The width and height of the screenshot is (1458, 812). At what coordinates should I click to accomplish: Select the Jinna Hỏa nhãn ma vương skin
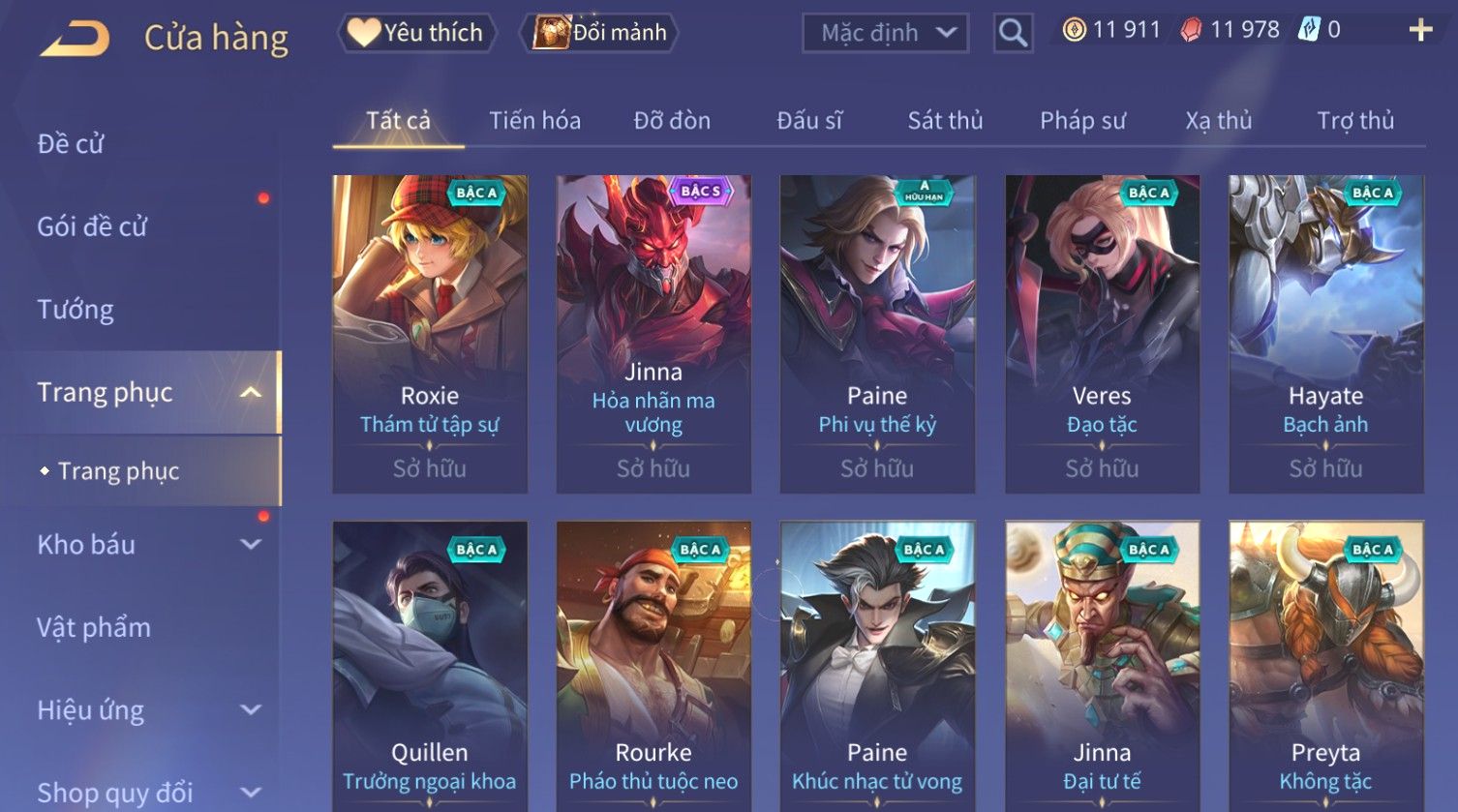point(653,334)
